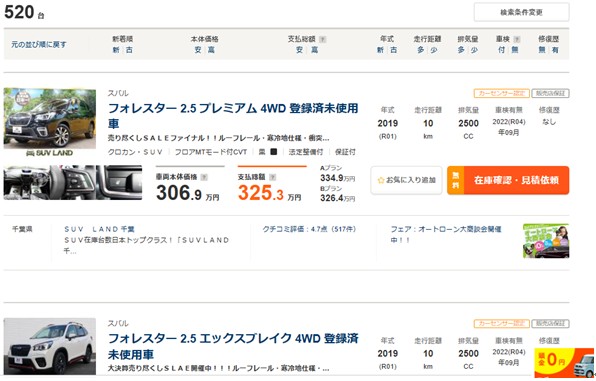596x381 pixels.
Task: Click help icon beside 車検 sort header
Action: pos(517,39)
